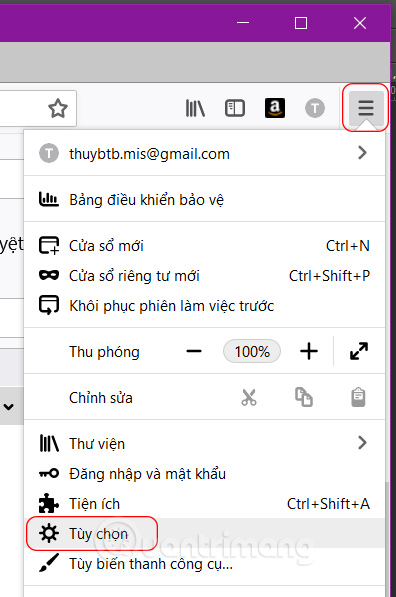The width and height of the screenshot is (396, 597).
Task: Zoom out with the minus button
Action: click(194, 351)
